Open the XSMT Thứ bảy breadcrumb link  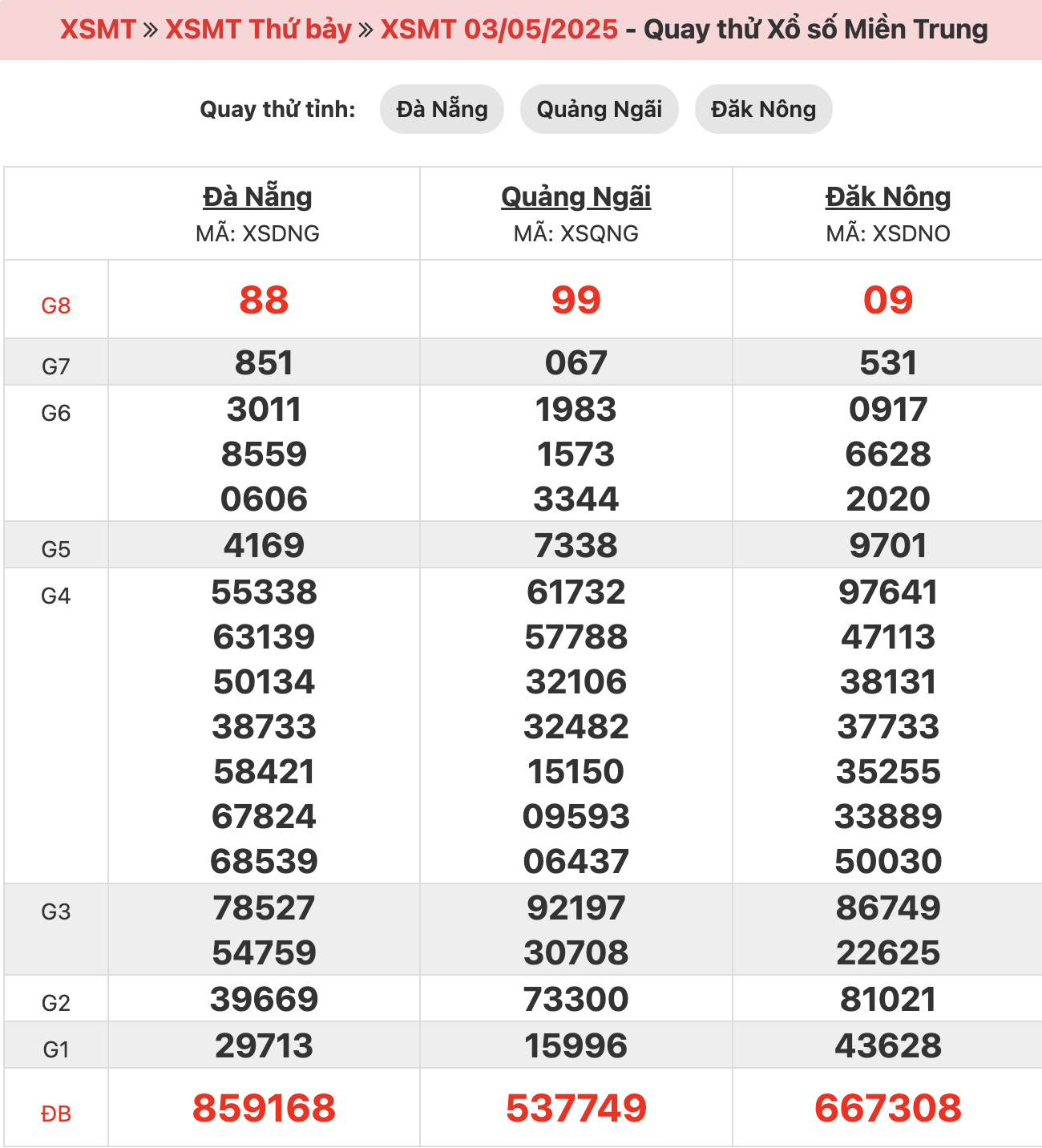pos(258,30)
